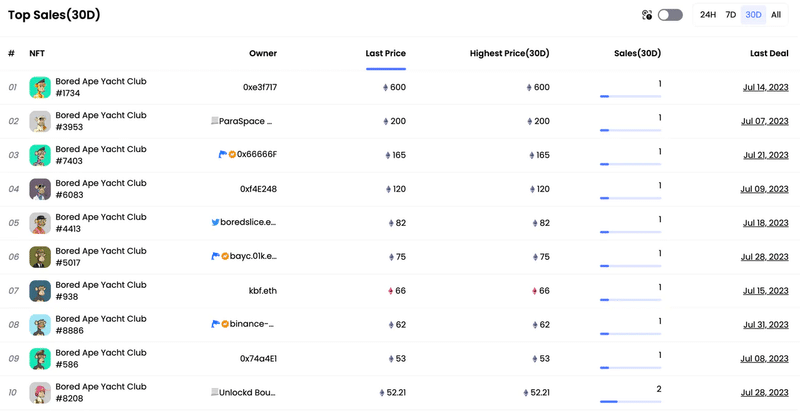The image size is (800, 413).
Task: Click Unlockd Bou... owner's gray icon
Action: pos(214,393)
